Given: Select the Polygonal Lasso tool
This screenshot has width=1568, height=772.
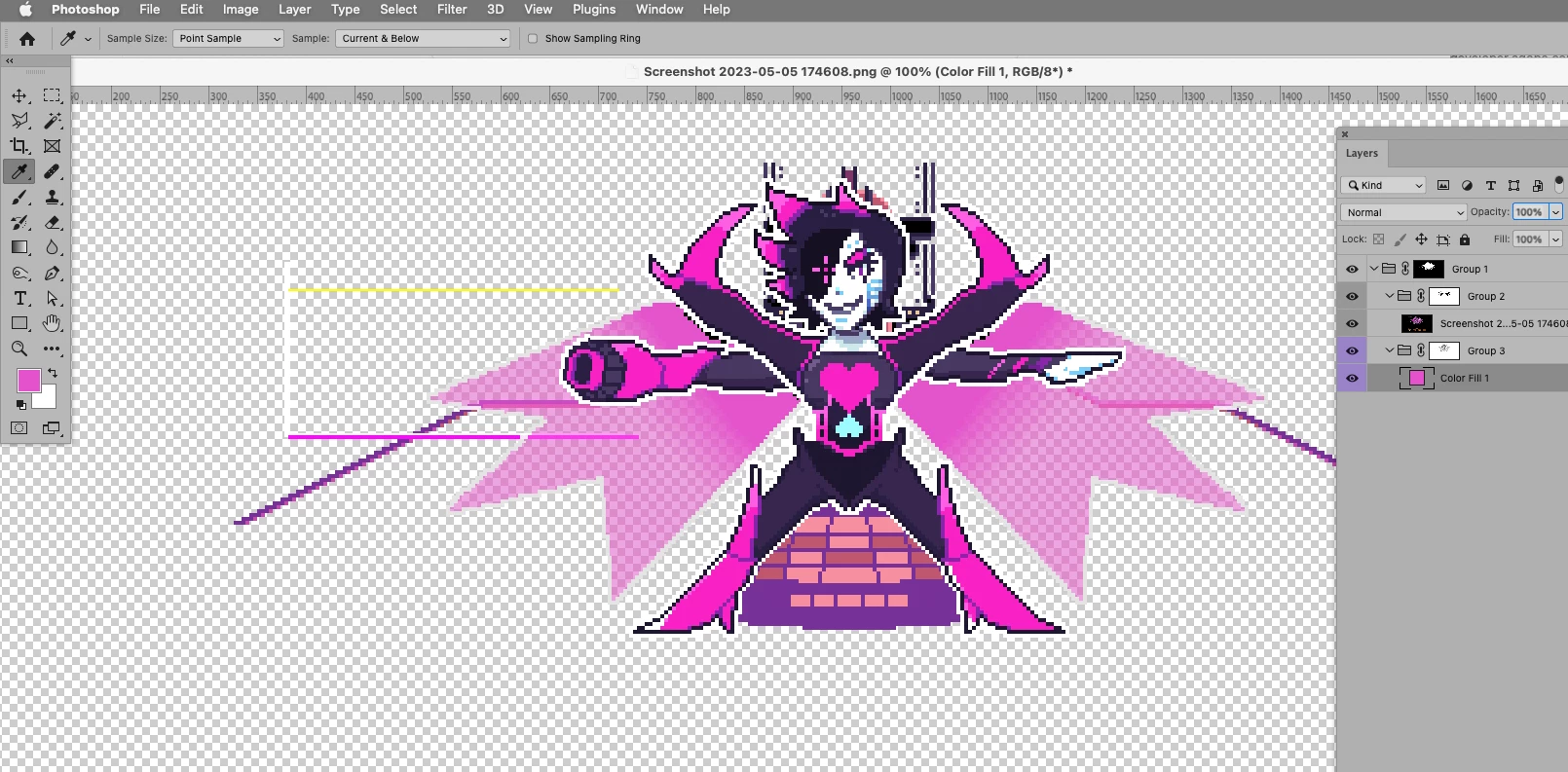Looking at the screenshot, I should point(19,121).
